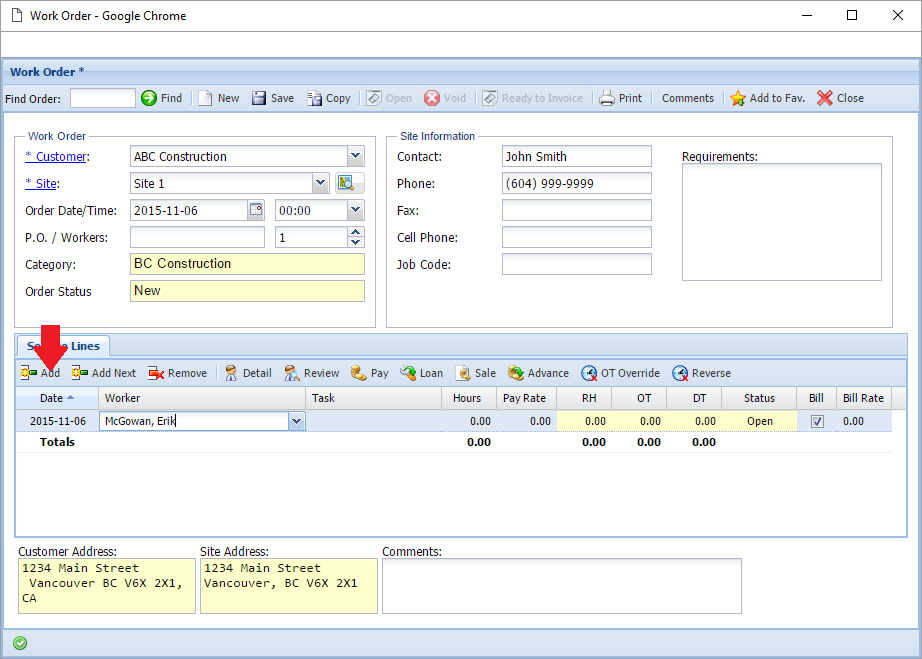Click OT Override button

pos(620,373)
